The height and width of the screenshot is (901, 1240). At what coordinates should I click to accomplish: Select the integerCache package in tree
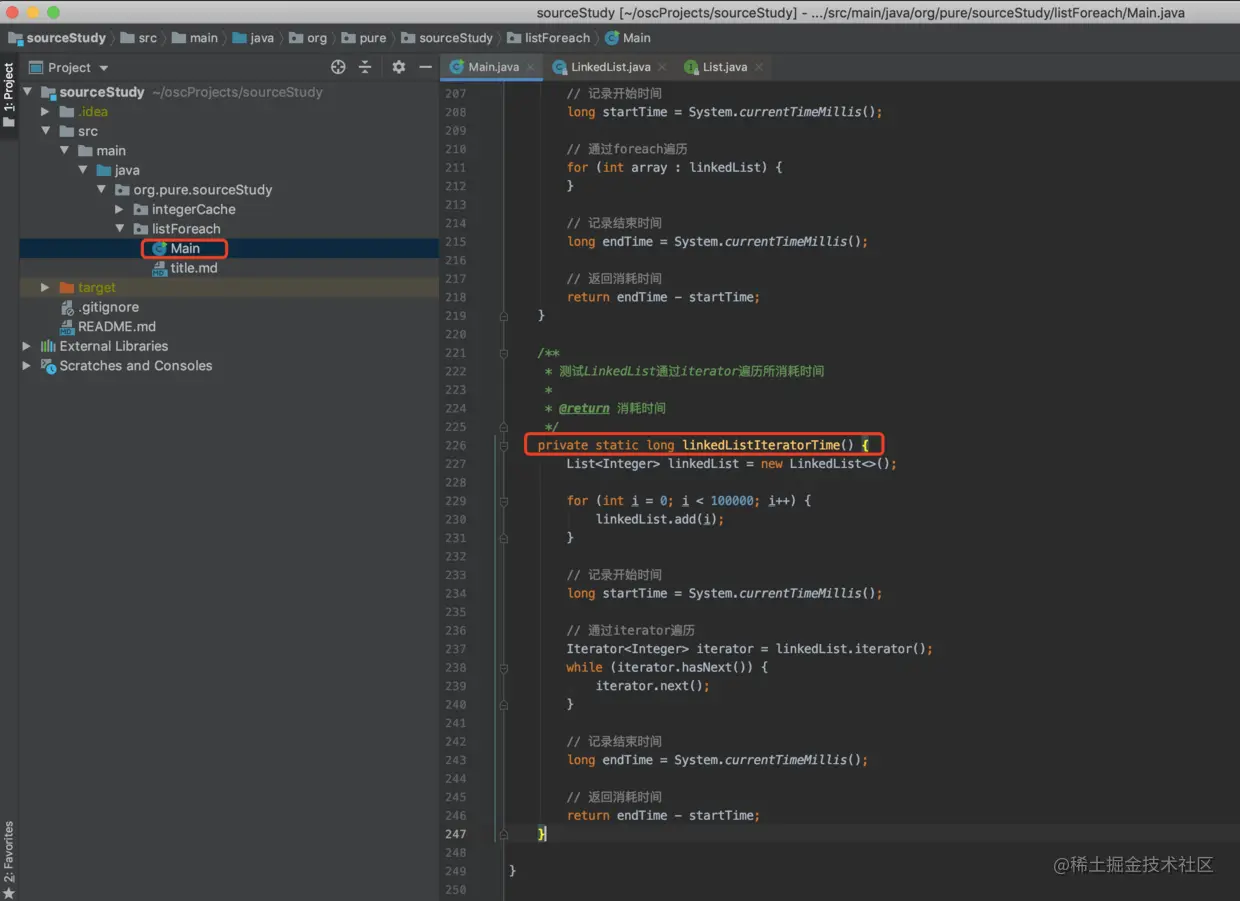coord(184,209)
